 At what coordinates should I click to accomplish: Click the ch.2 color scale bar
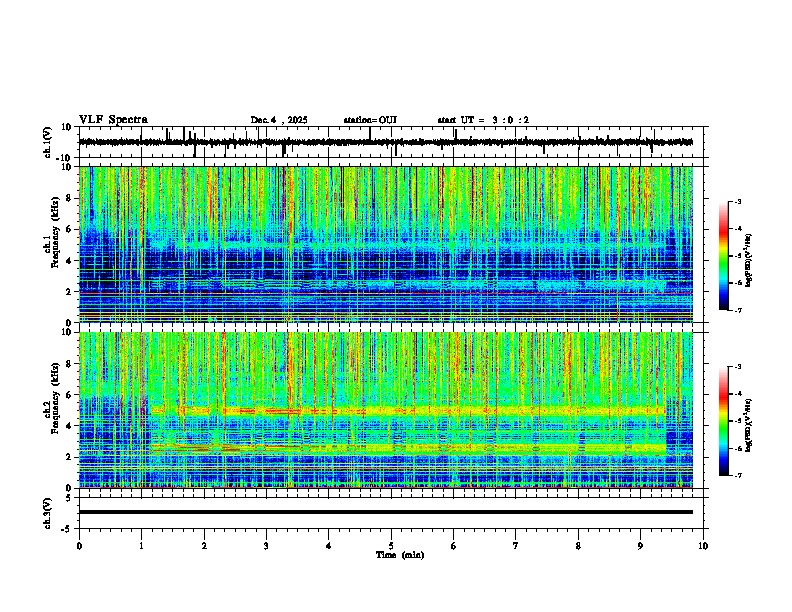click(x=724, y=421)
